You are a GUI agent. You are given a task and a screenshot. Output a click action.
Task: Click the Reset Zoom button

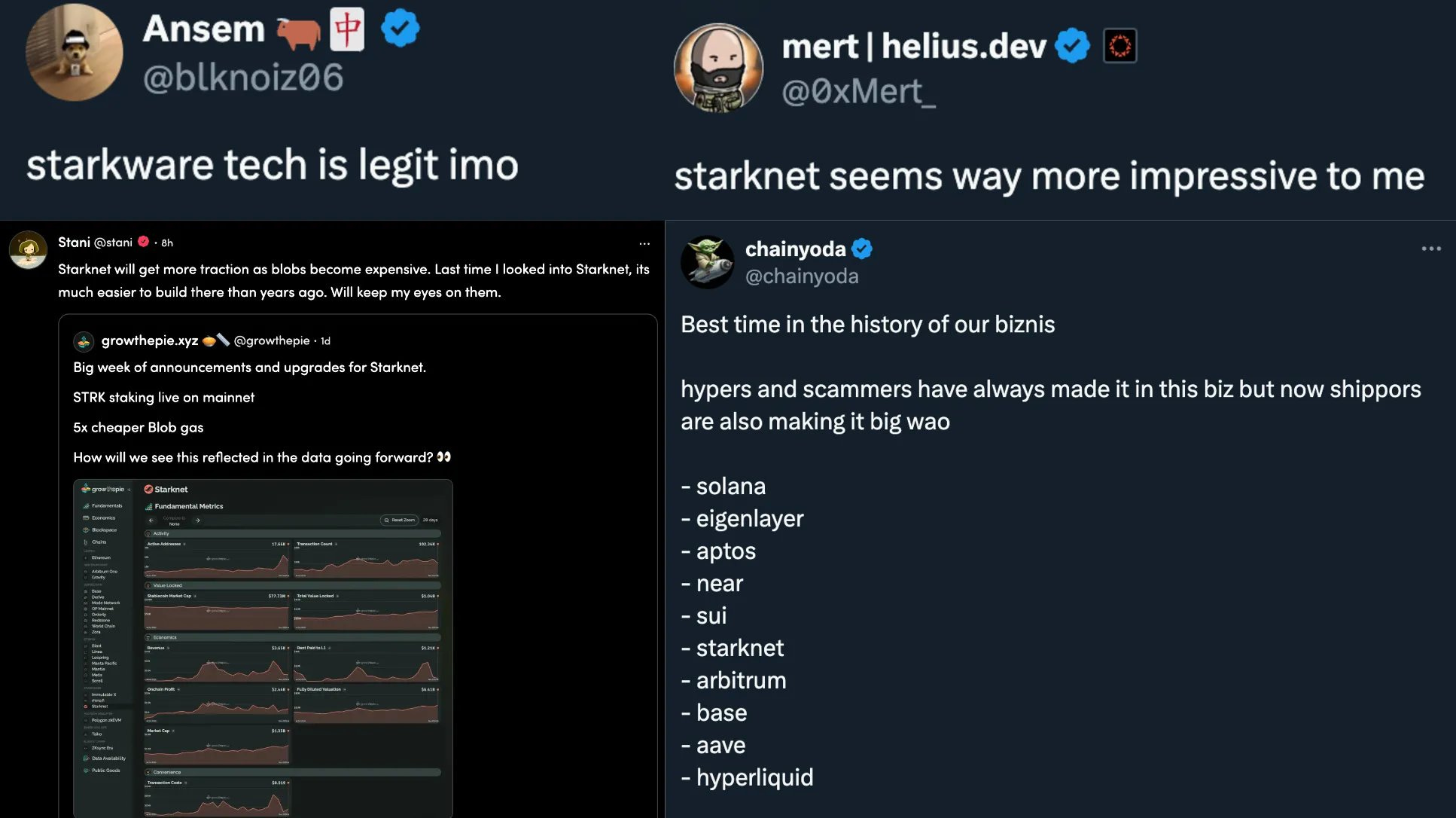[x=399, y=520]
